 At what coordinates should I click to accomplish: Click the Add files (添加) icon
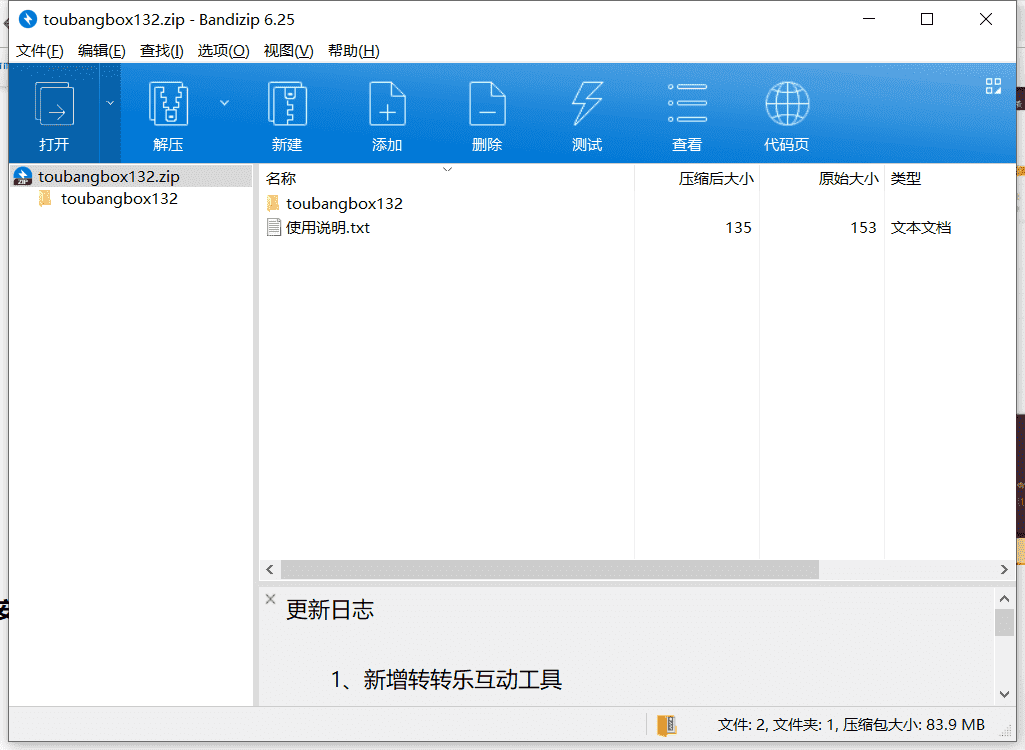(x=387, y=104)
